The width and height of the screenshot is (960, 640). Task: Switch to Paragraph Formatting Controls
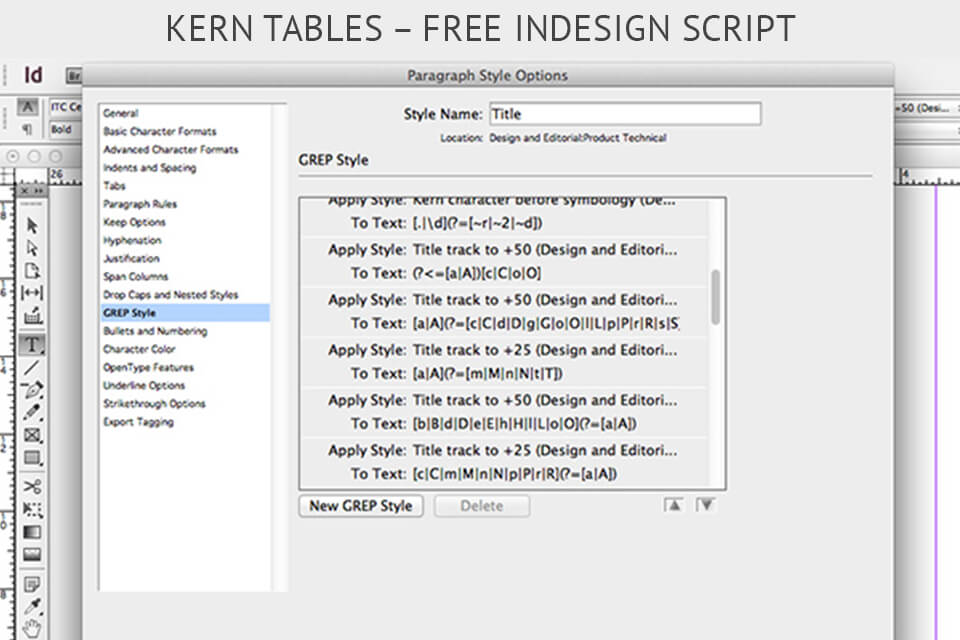pos(27,129)
